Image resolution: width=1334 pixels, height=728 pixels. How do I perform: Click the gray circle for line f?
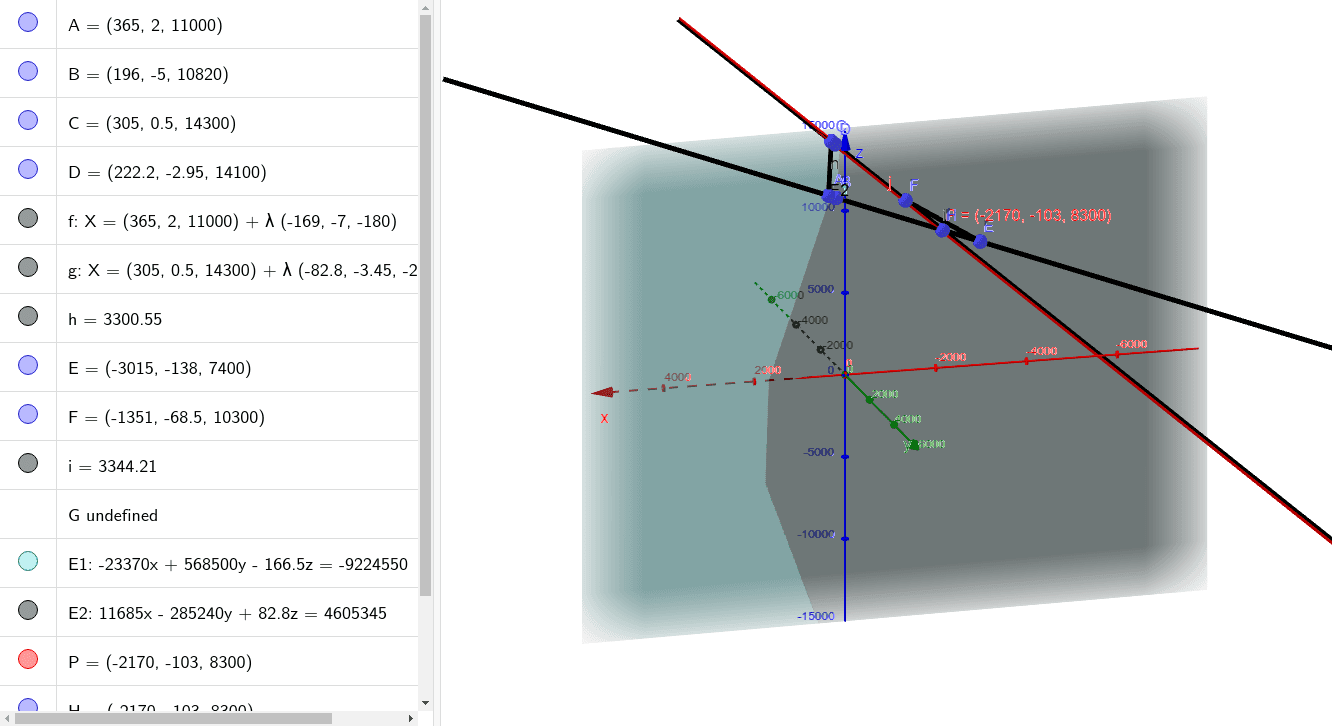(28, 218)
